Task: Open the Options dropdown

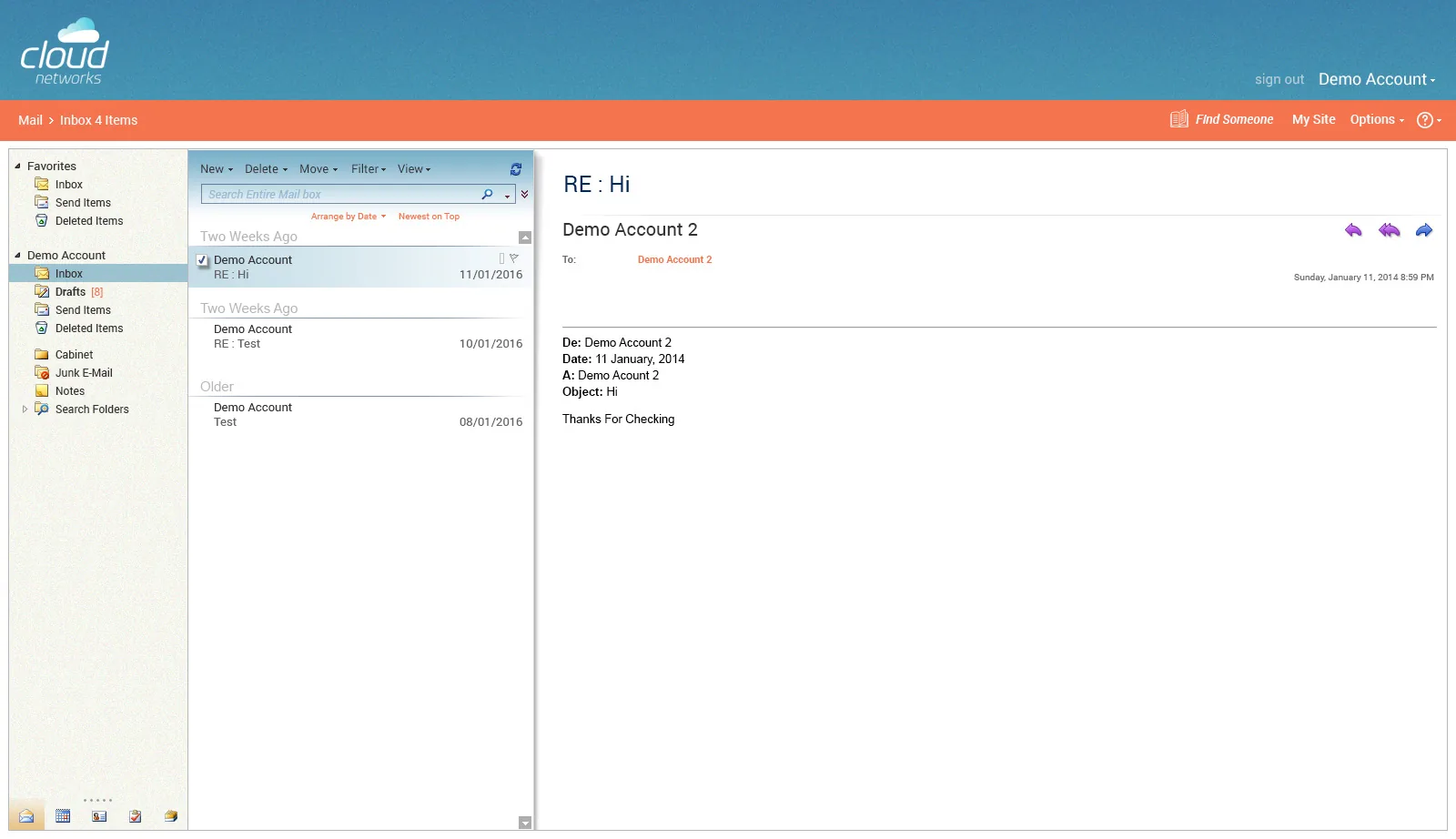Action: coord(1377,119)
